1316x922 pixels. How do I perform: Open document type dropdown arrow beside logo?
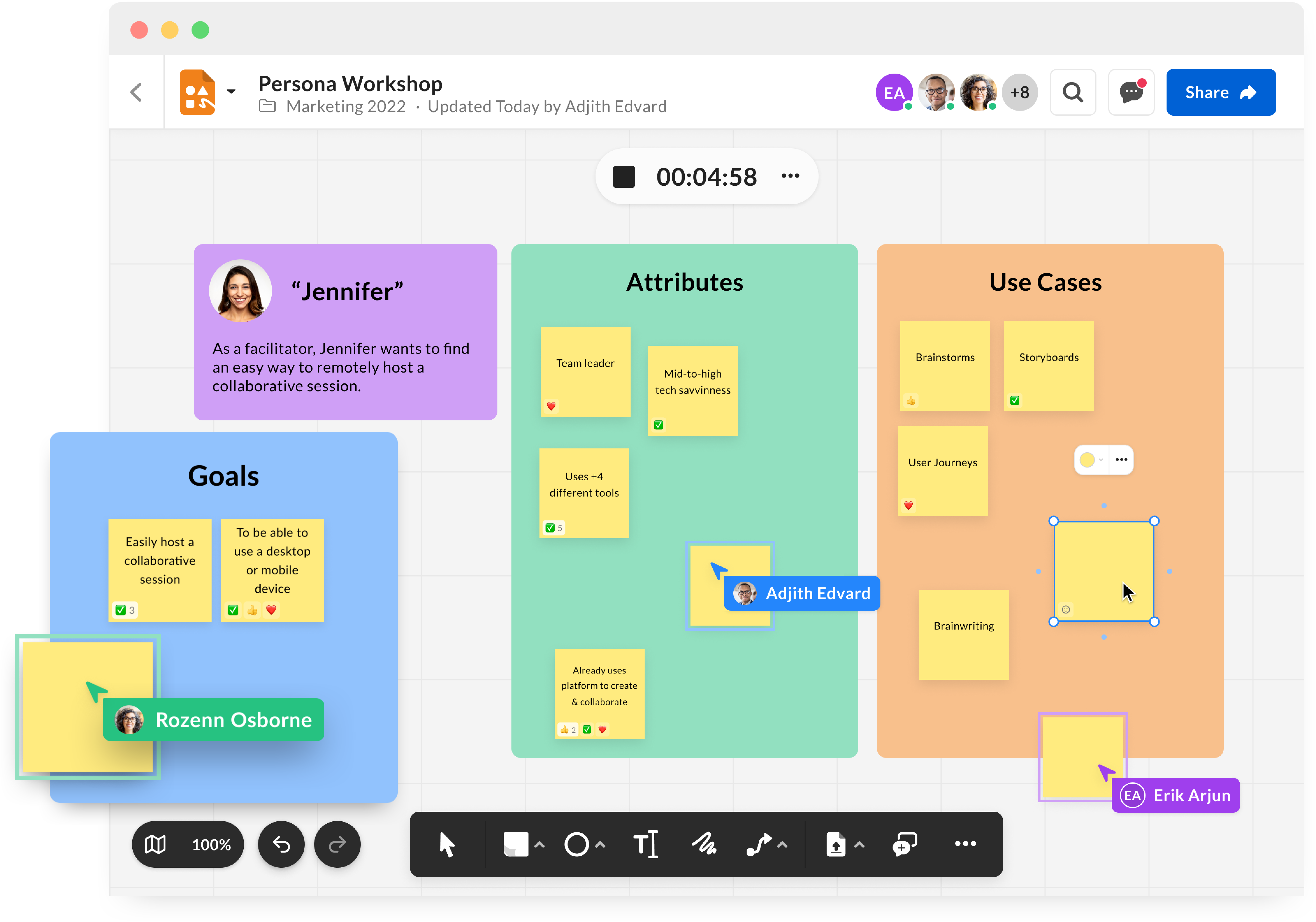(x=231, y=91)
